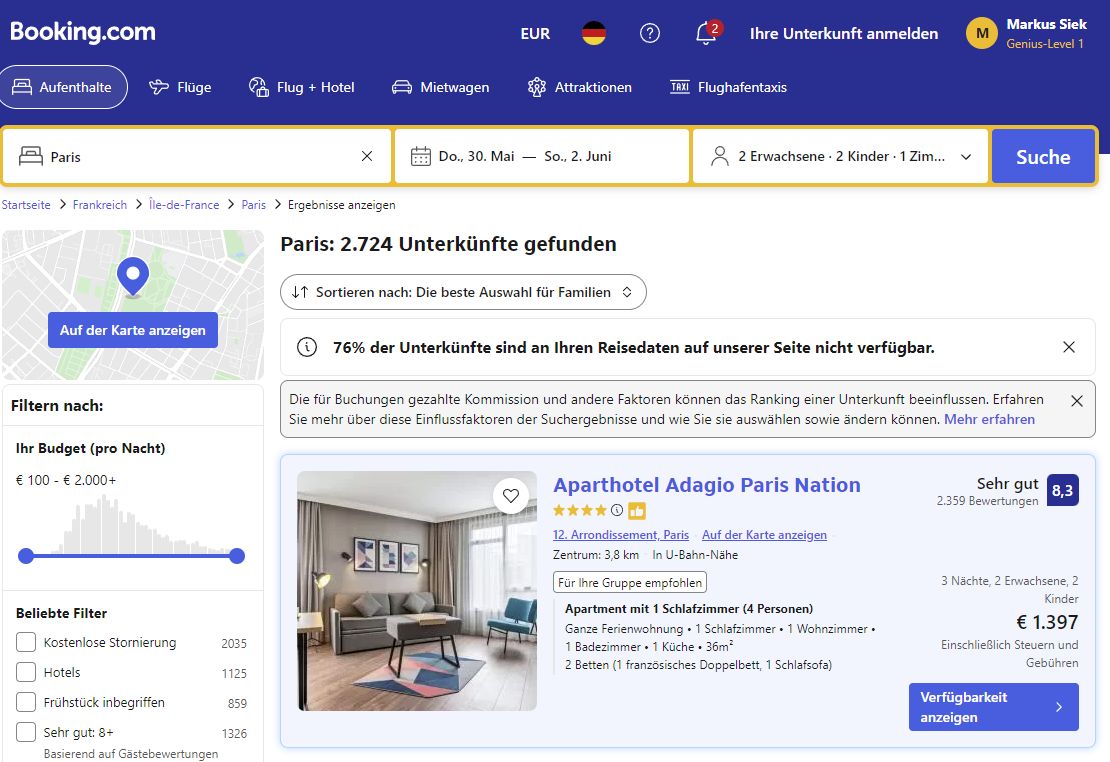1110x762 pixels.
Task: Open the help question mark icon
Action: (649, 33)
